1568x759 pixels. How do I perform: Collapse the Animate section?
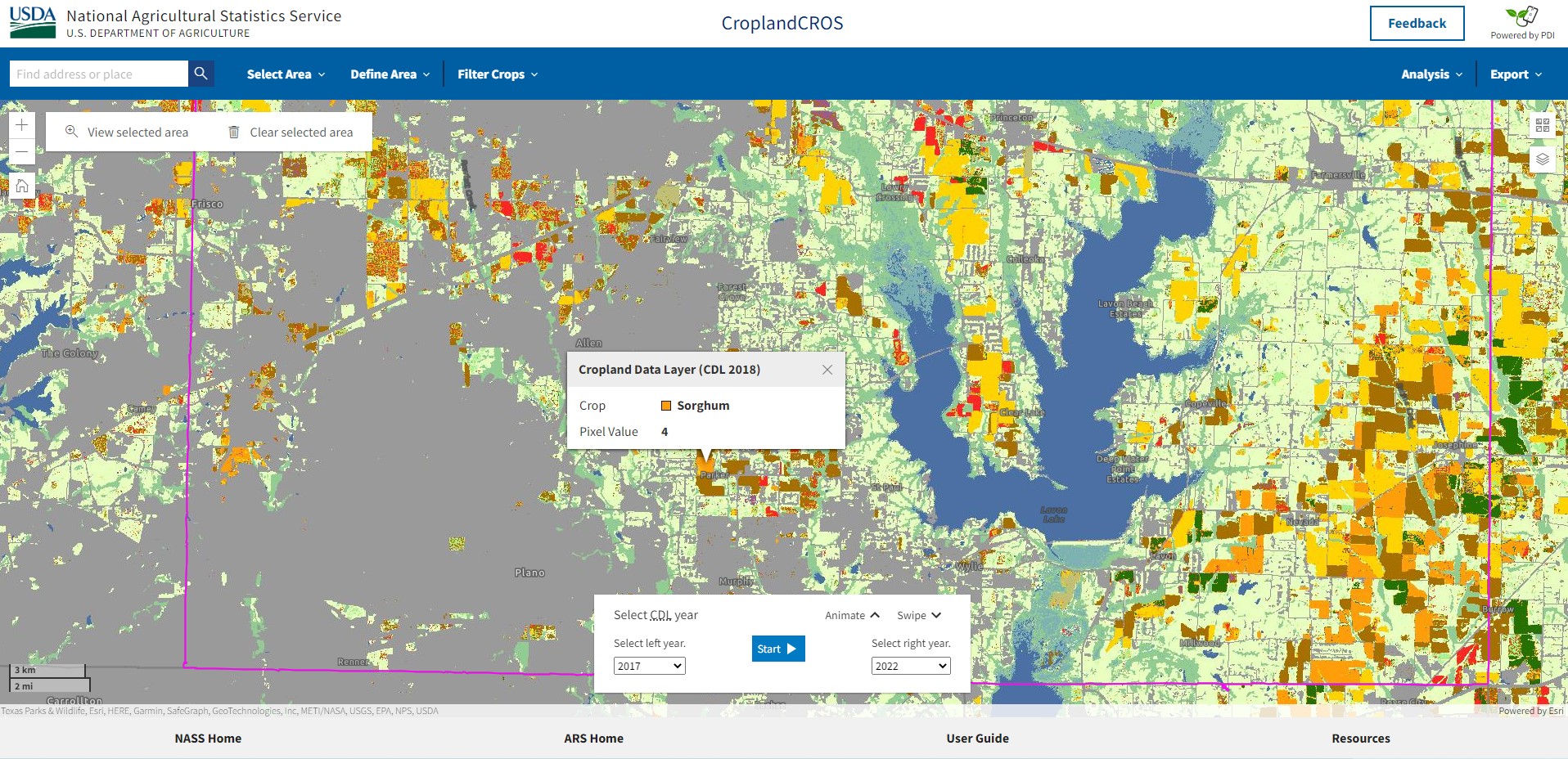pos(852,615)
